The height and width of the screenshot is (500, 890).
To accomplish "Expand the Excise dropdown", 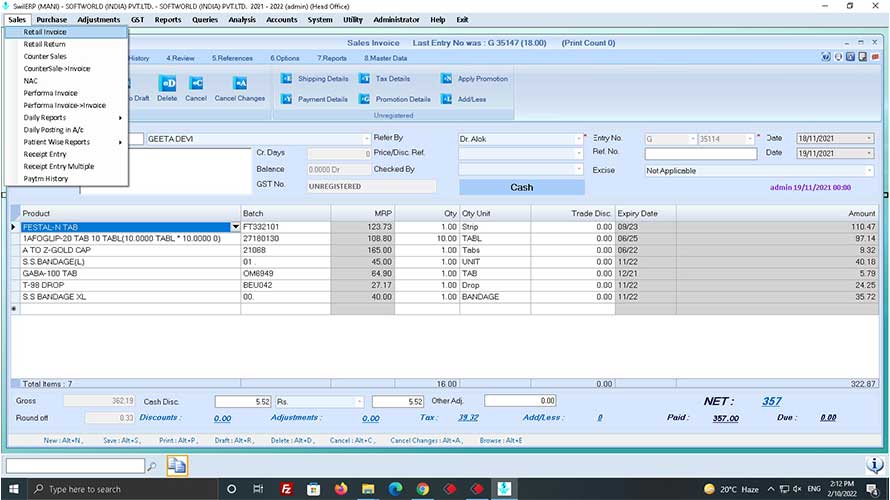I will click(x=867, y=171).
